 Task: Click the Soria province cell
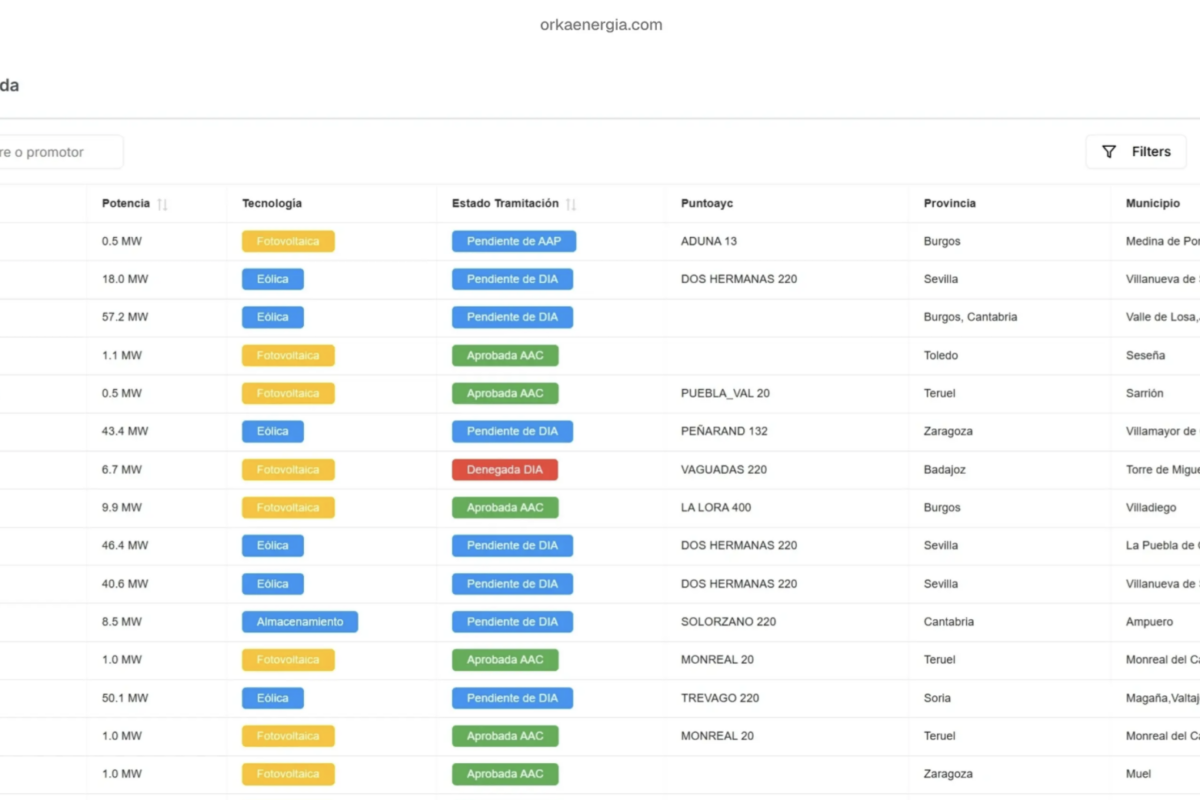point(937,698)
